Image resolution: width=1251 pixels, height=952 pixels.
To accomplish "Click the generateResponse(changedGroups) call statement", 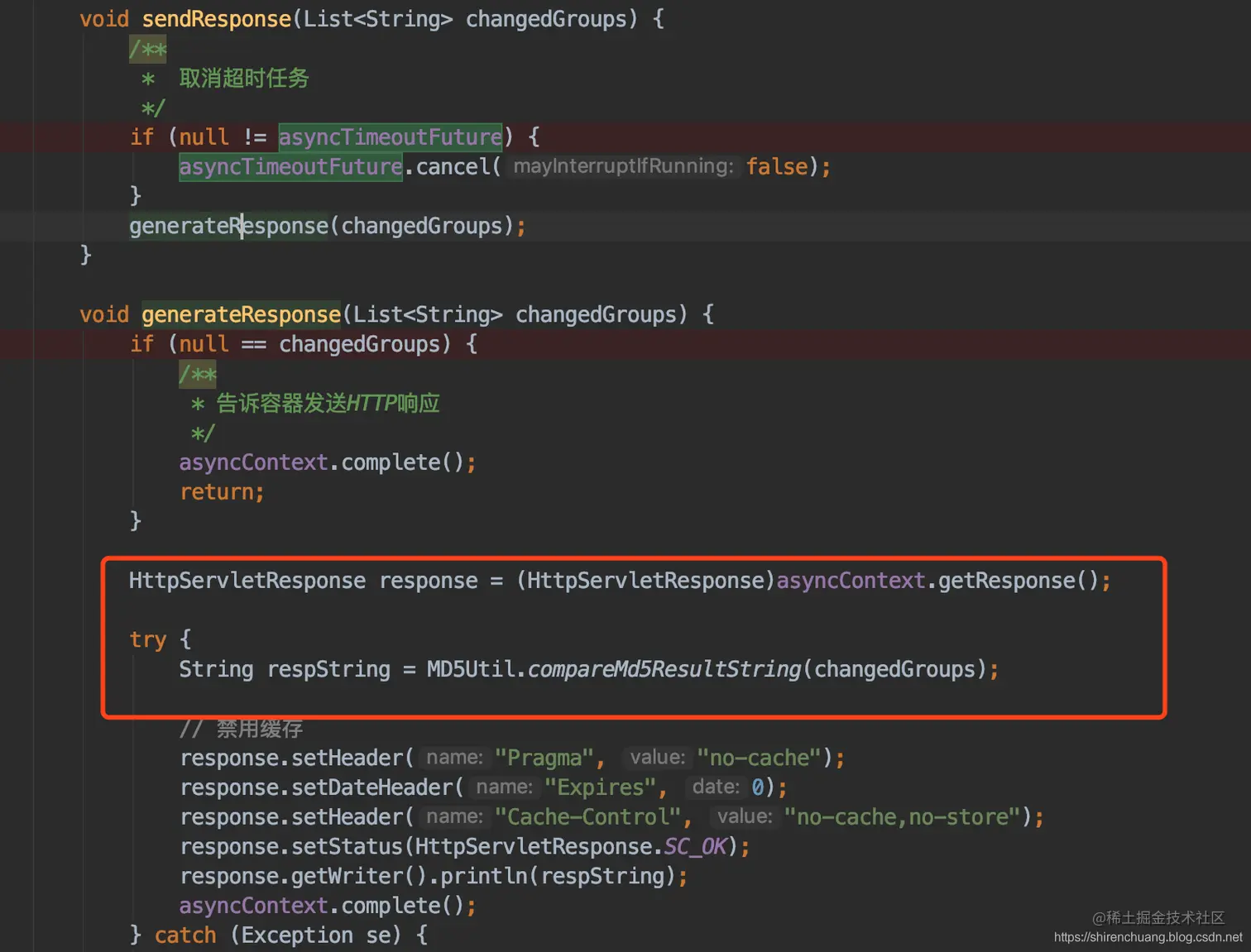I will 328,227.
